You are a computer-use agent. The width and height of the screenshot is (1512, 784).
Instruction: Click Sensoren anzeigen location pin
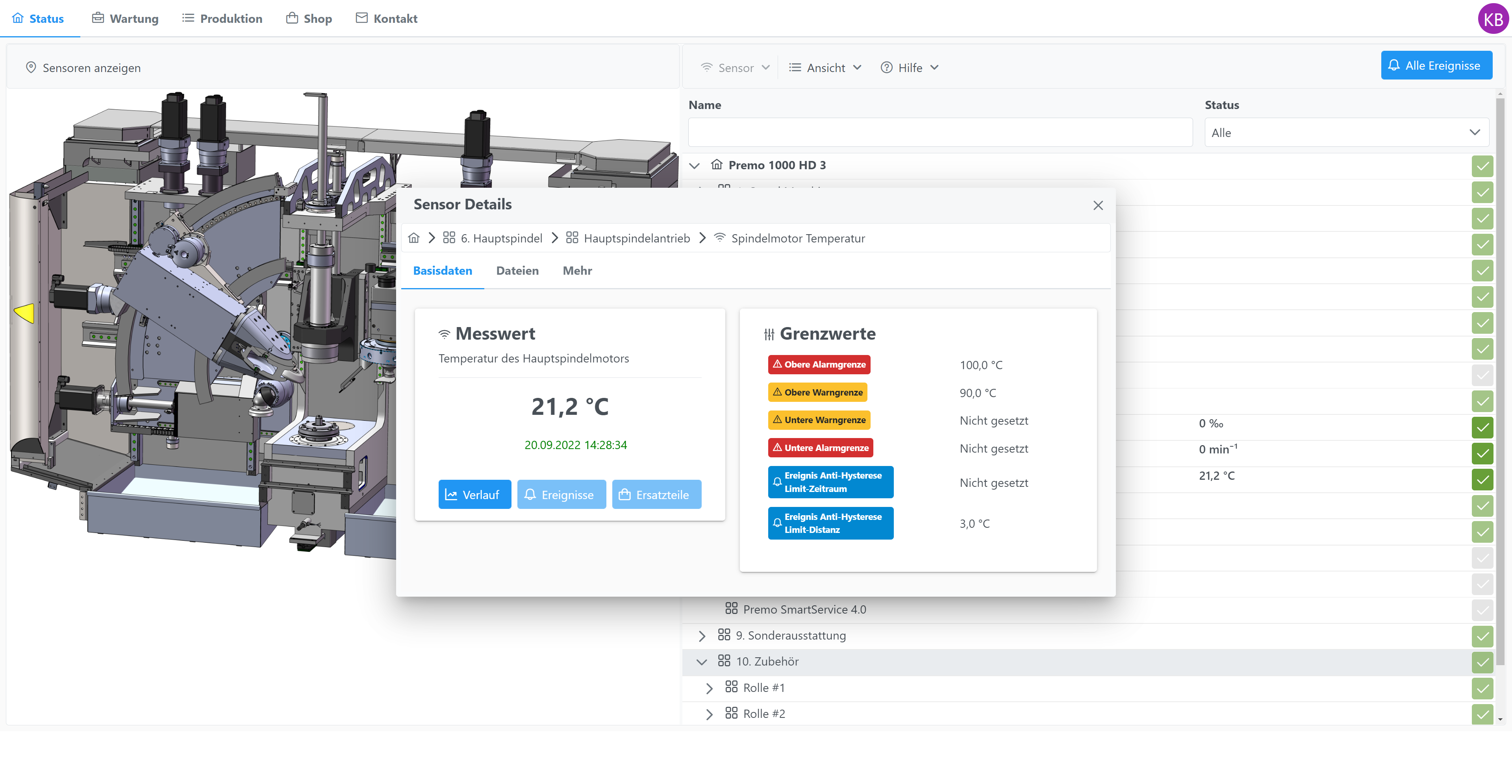click(31, 67)
